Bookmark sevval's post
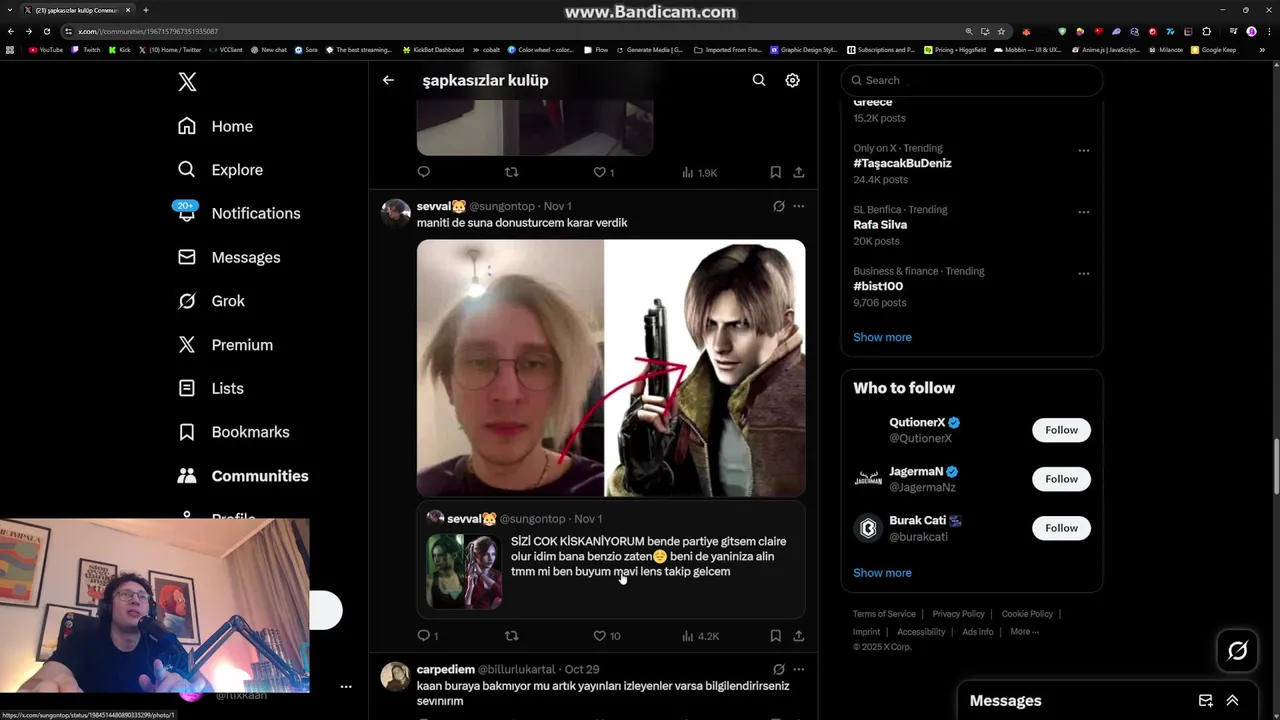The height and width of the screenshot is (720, 1280). 775,636
